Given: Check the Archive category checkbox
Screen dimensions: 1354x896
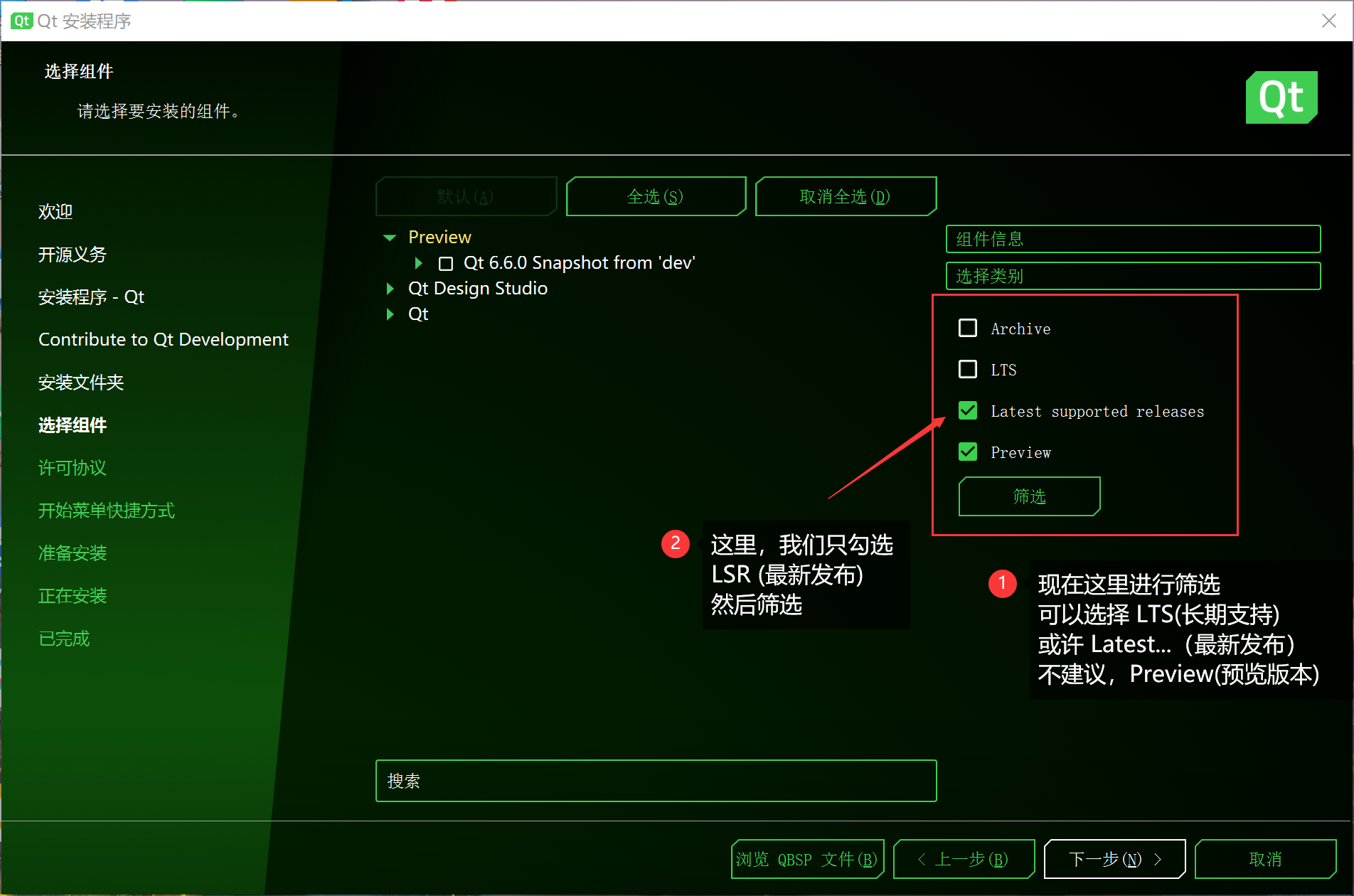Looking at the screenshot, I should (x=968, y=328).
